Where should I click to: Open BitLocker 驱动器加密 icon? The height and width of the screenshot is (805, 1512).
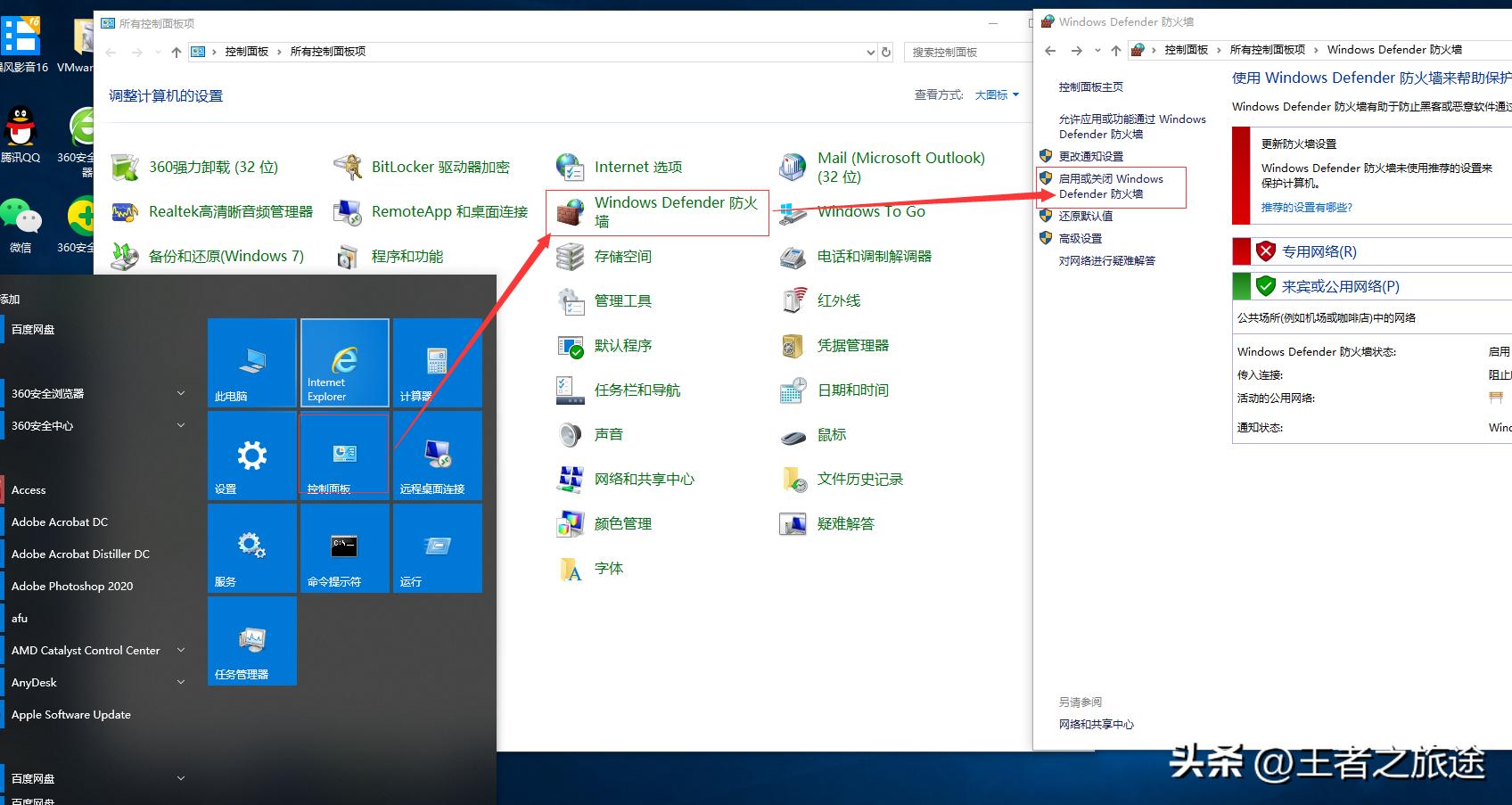(x=347, y=167)
